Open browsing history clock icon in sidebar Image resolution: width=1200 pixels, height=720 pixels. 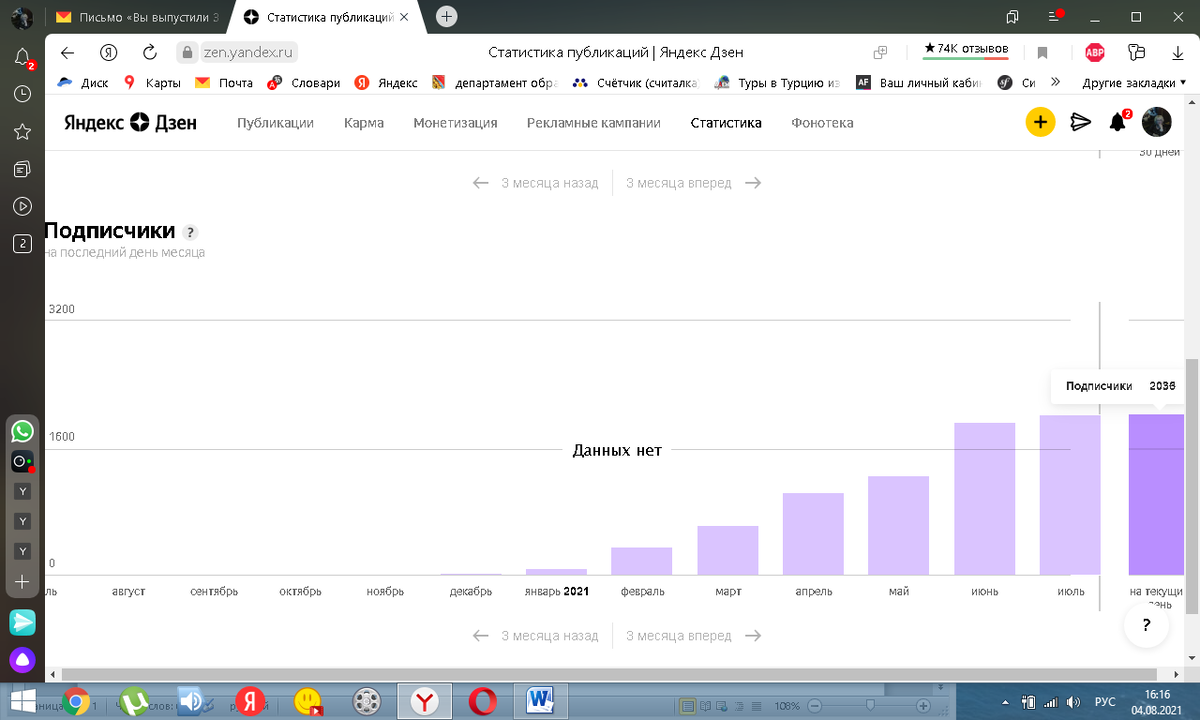coord(22,93)
